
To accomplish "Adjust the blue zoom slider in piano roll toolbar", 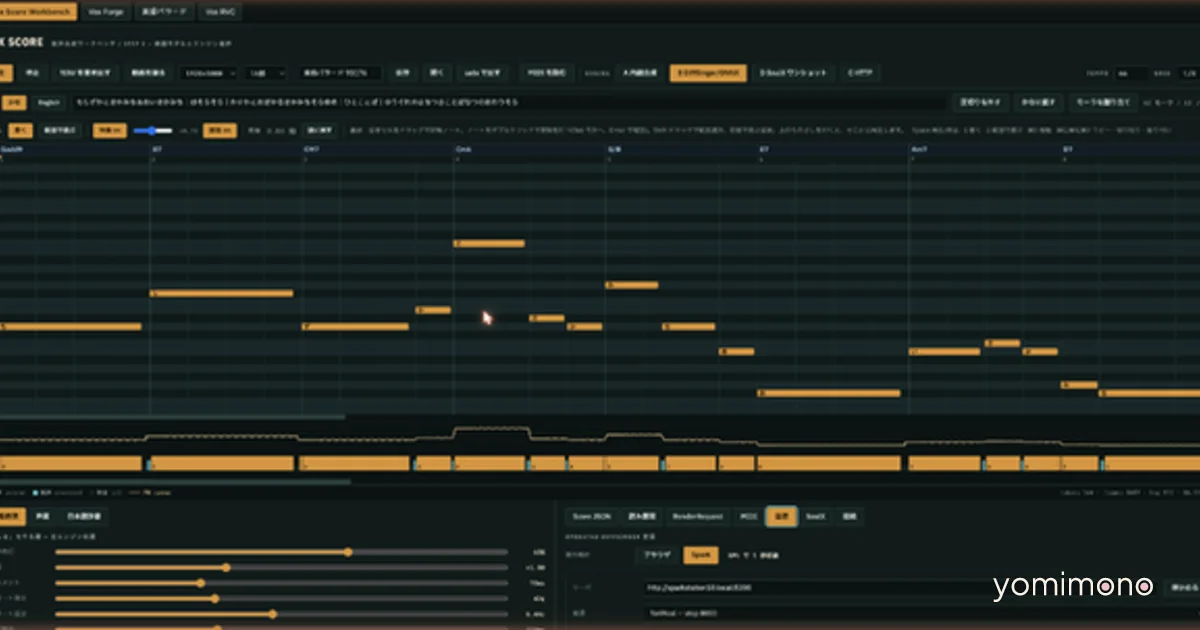I will click(153, 130).
